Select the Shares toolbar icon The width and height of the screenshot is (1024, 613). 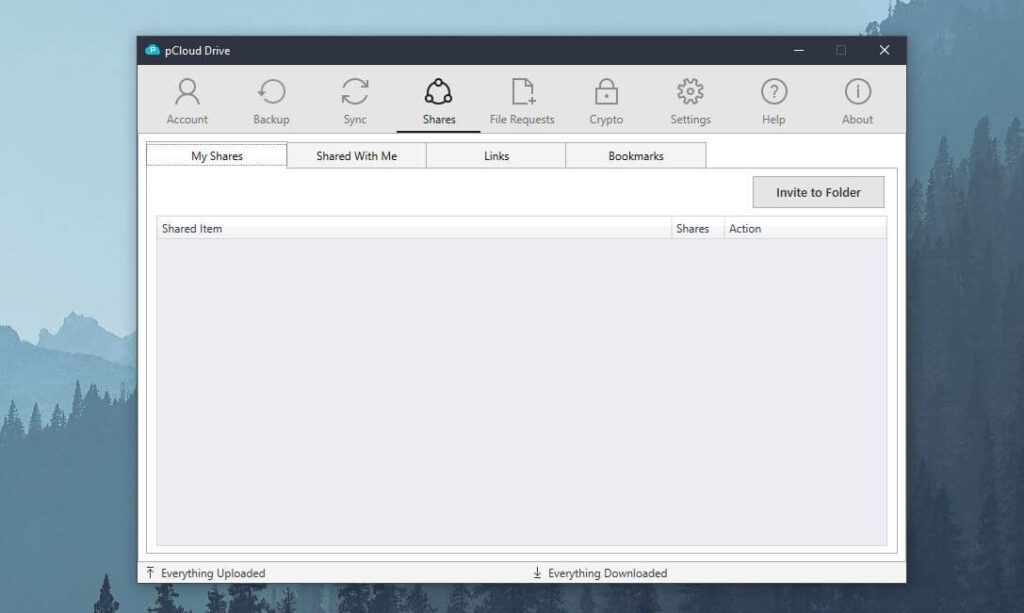pyautogui.click(x=438, y=92)
